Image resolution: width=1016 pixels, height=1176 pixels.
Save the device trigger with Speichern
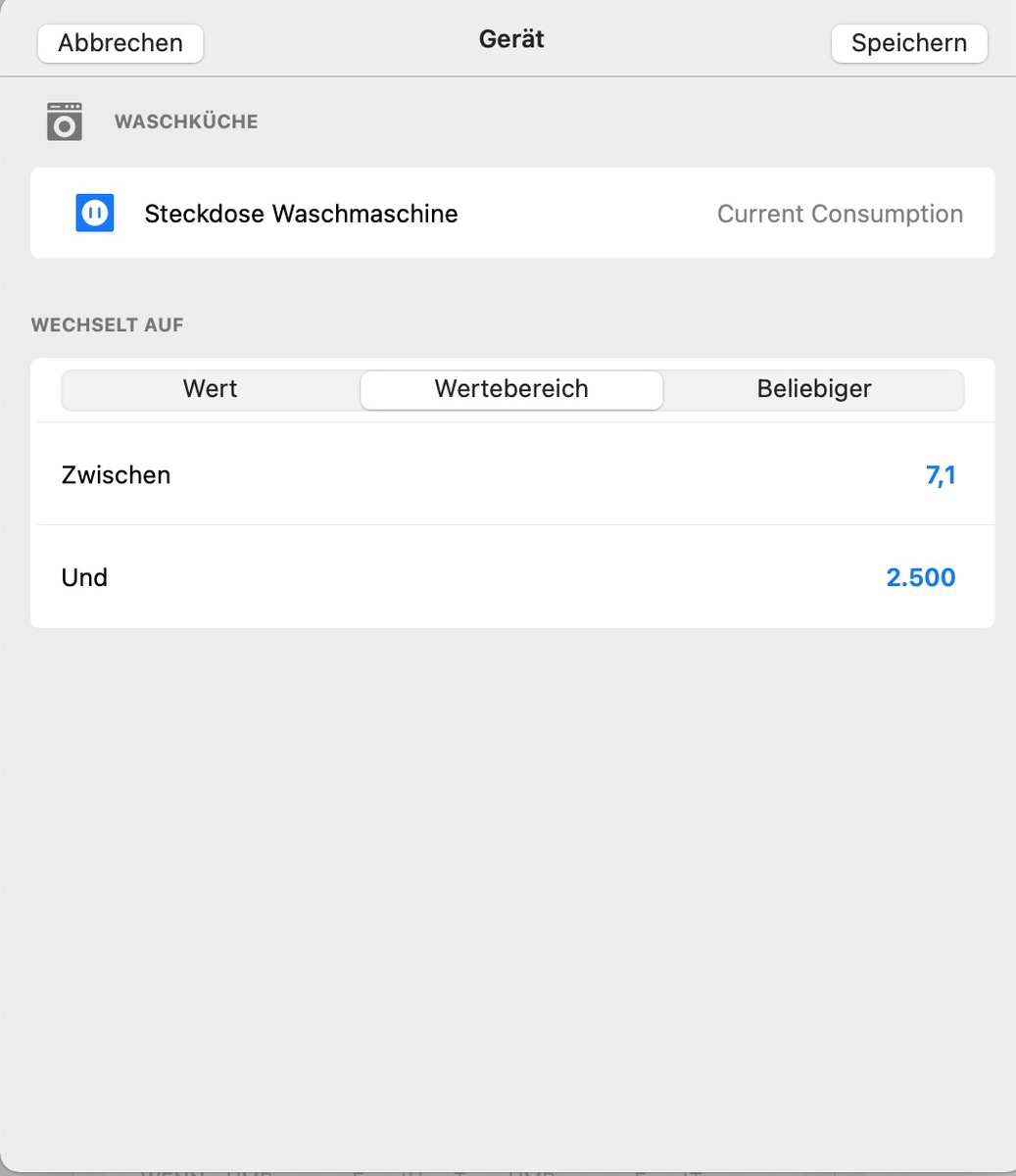[908, 43]
